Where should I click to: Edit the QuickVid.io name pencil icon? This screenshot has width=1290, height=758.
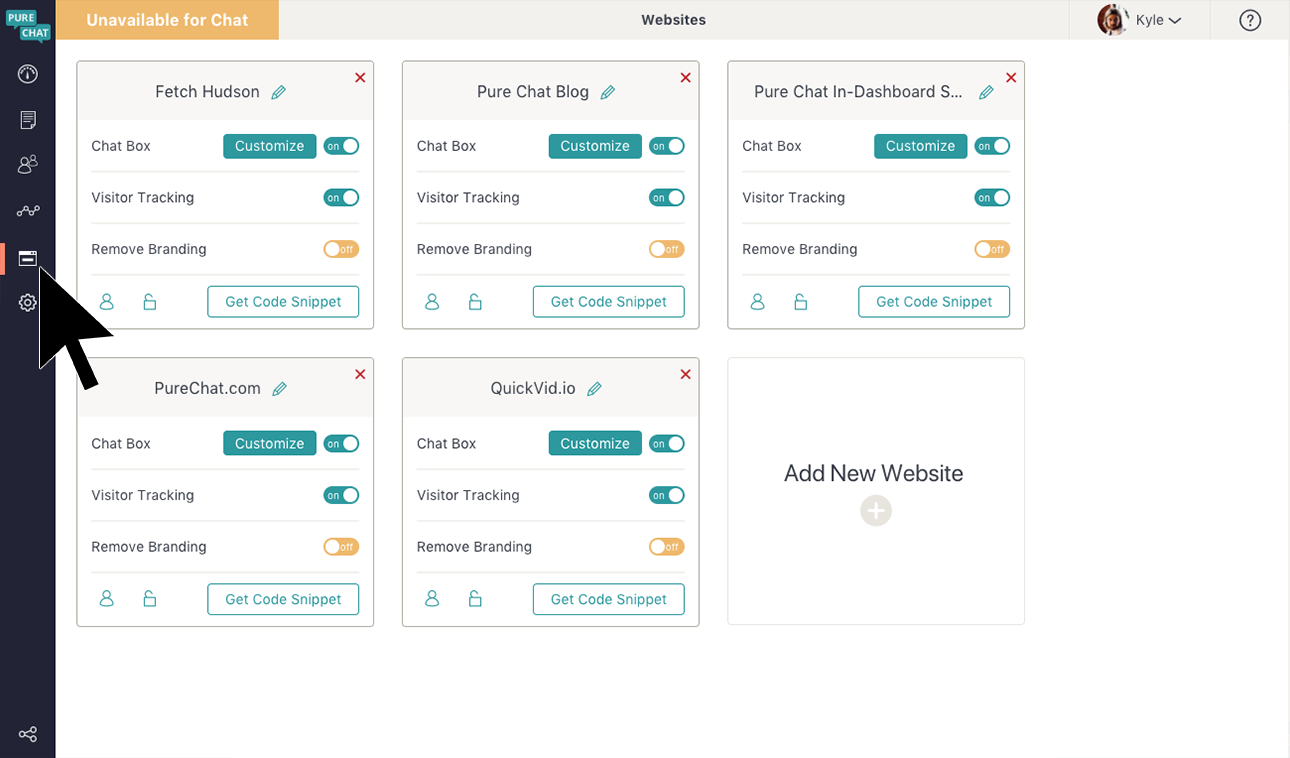coord(594,389)
